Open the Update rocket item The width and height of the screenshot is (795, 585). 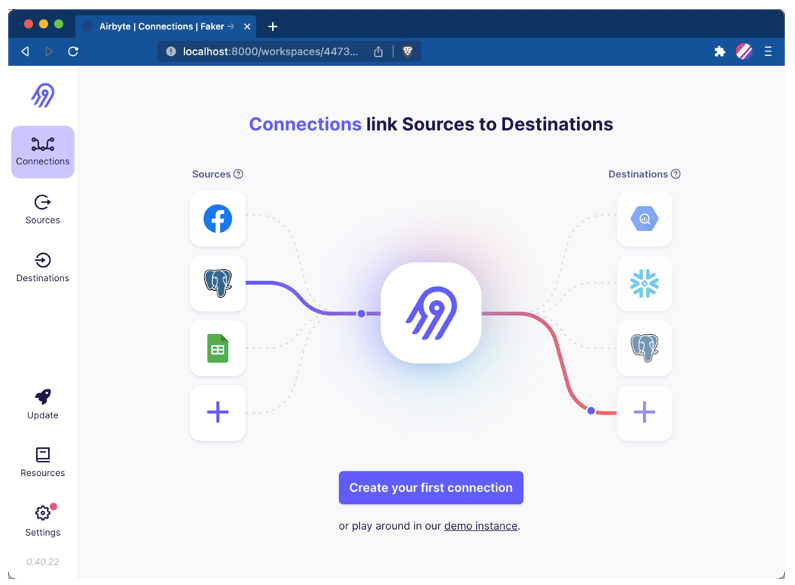click(x=43, y=404)
